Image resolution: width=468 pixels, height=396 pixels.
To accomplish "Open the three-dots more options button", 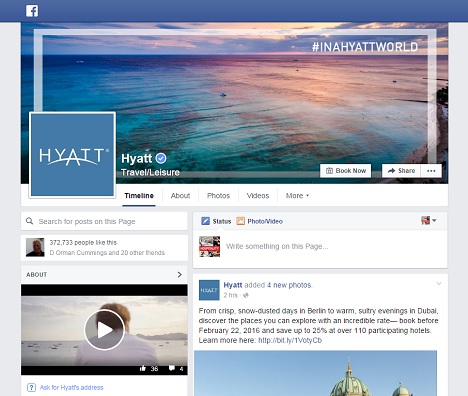I will [x=431, y=171].
